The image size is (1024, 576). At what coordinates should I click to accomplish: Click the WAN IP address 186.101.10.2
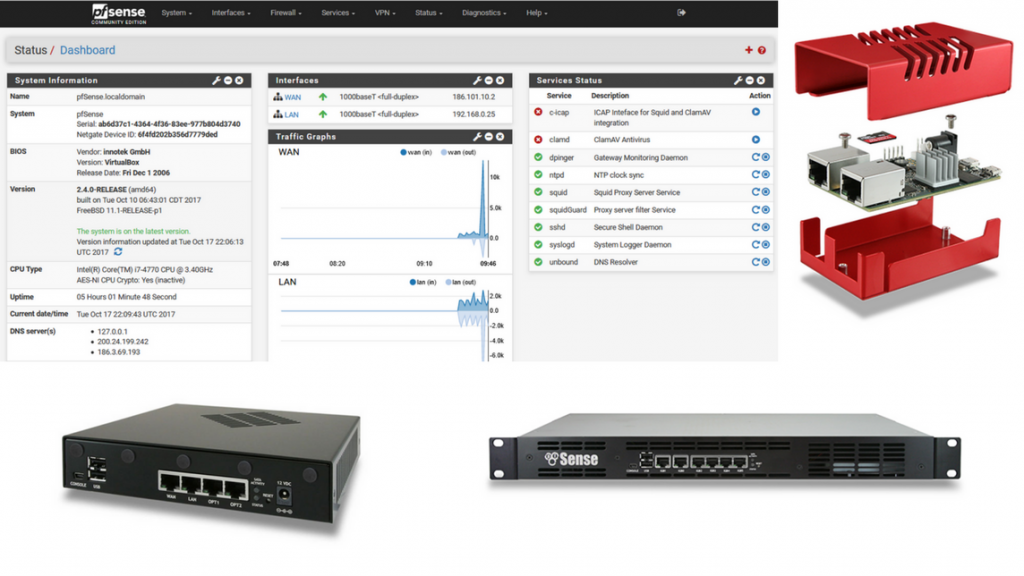click(x=473, y=97)
